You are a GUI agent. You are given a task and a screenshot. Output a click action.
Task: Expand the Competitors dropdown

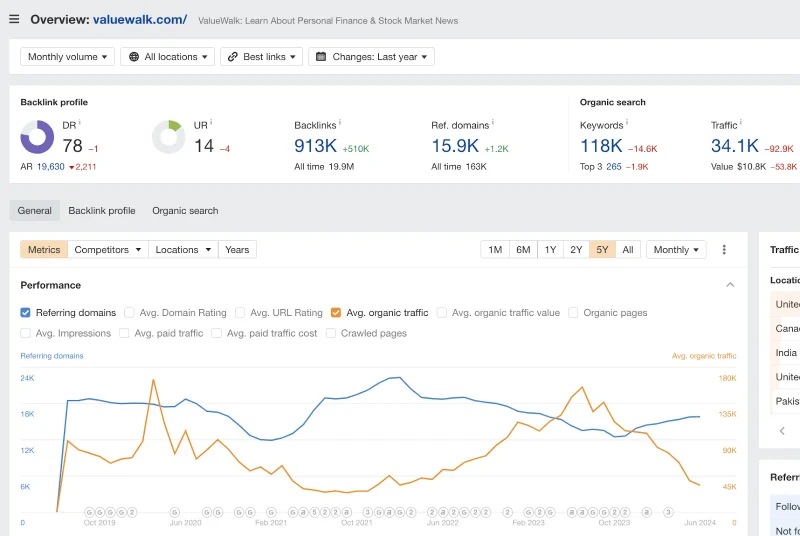coord(108,249)
